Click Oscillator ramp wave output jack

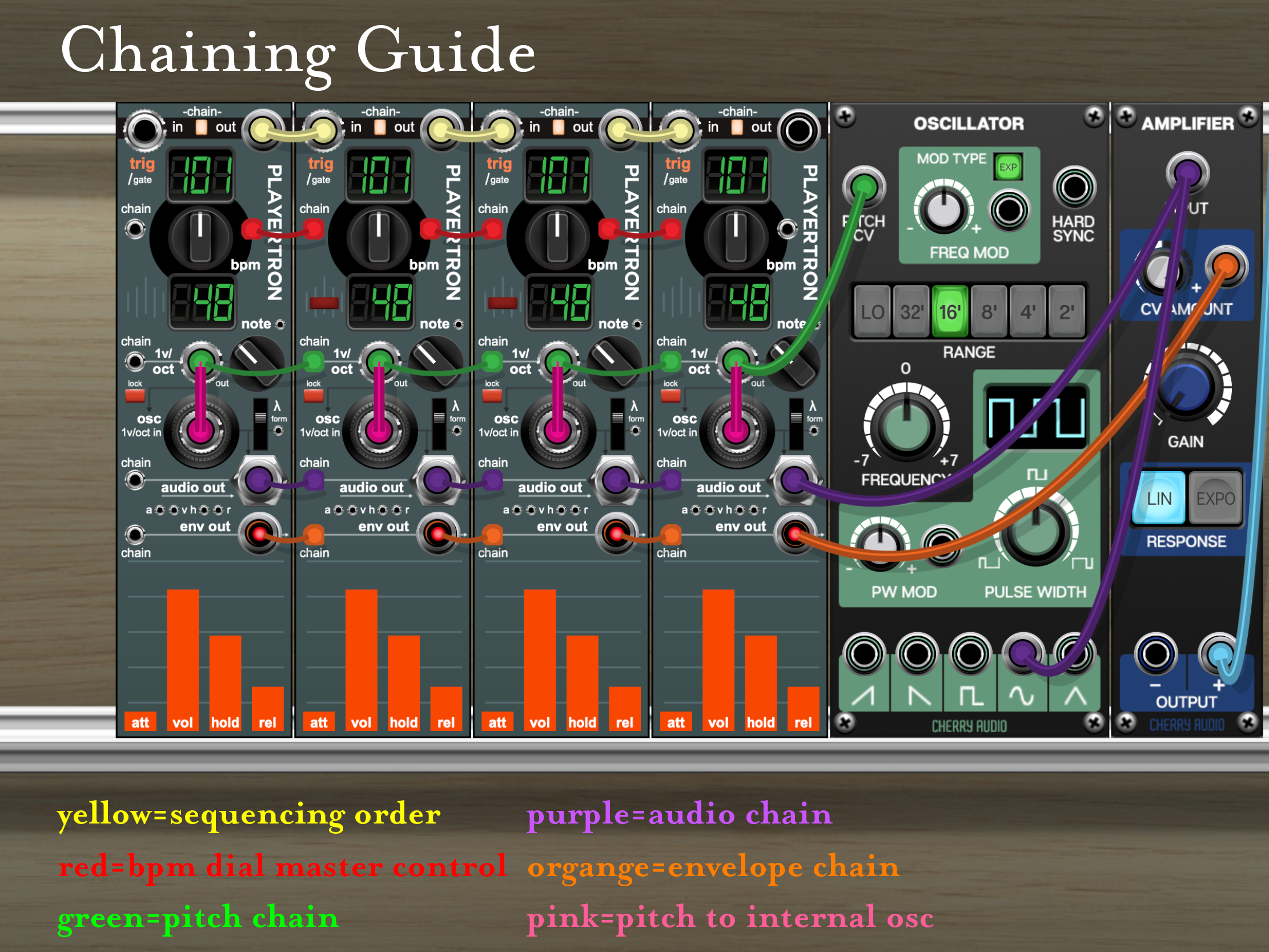point(864,653)
